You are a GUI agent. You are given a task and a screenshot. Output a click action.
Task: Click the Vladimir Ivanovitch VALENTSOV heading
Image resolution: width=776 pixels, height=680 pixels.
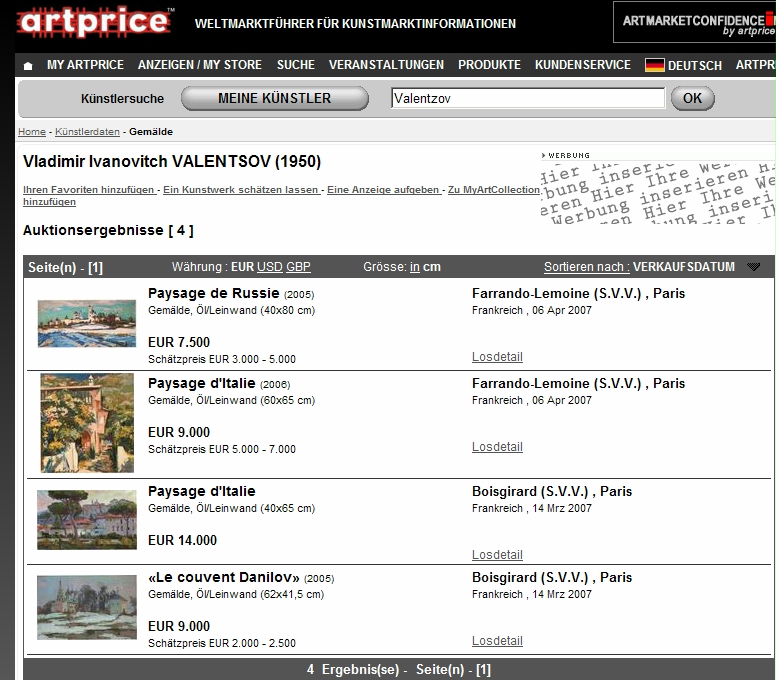(x=172, y=161)
